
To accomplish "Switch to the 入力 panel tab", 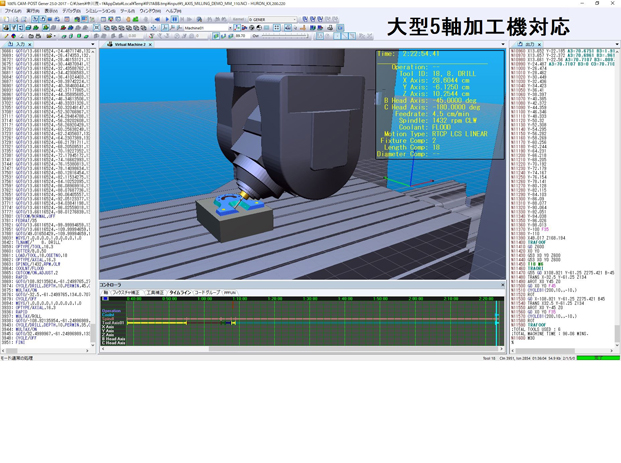I will pyautogui.click(x=18, y=44).
